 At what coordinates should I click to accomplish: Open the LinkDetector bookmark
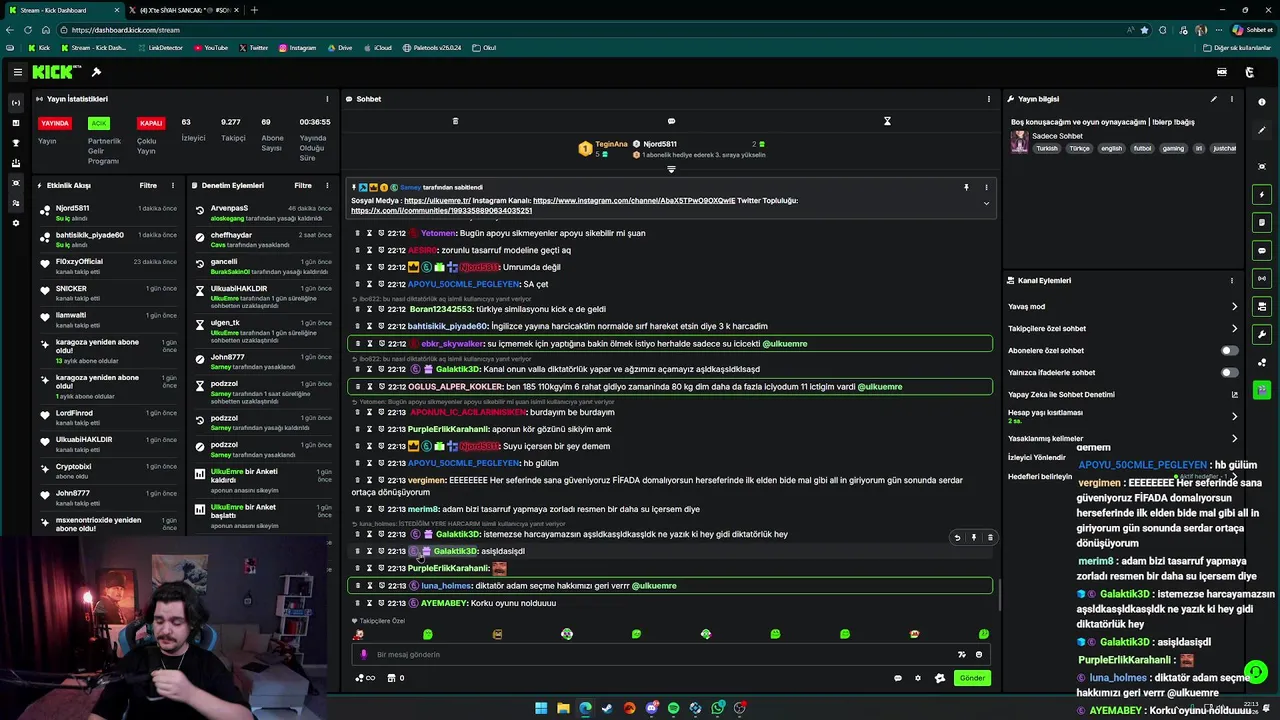pos(160,48)
